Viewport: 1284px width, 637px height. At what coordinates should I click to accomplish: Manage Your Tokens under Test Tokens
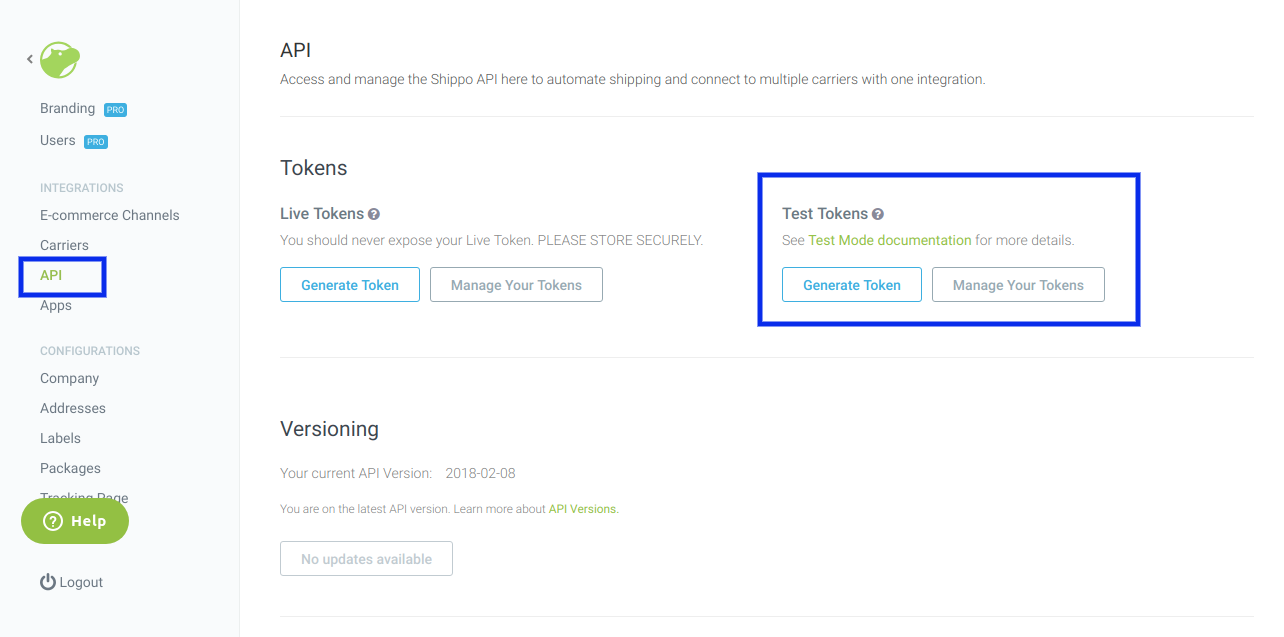pyautogui.click(x=1018, y=284)
